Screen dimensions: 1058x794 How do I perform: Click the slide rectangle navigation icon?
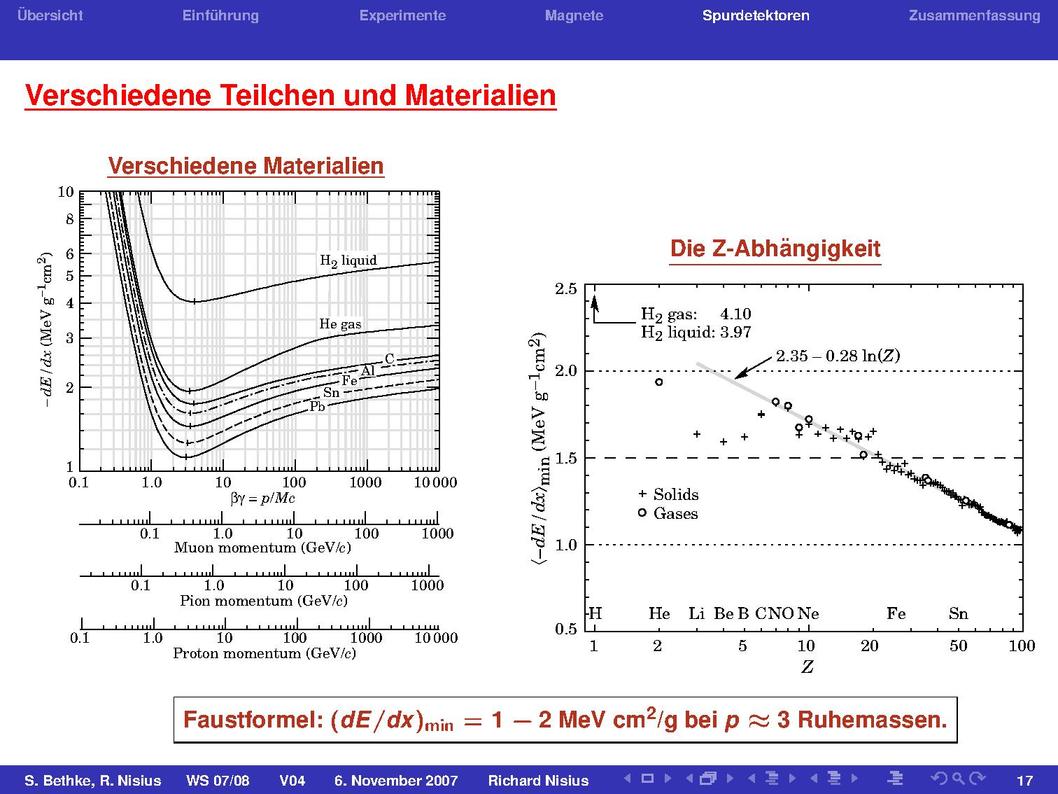pos(647,778)
